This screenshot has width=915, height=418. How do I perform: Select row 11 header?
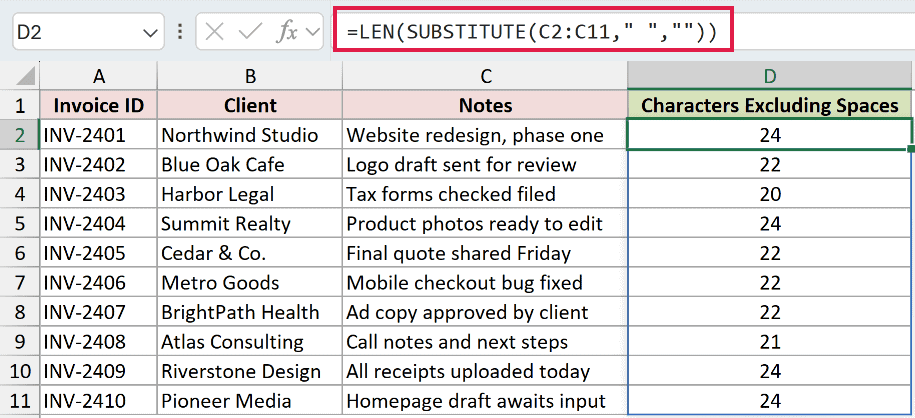(x=20, y=401)
